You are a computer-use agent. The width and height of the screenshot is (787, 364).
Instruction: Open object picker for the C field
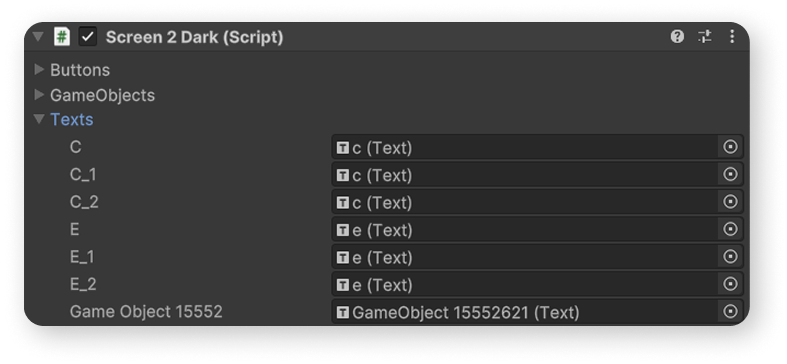(x=730, y=147)
